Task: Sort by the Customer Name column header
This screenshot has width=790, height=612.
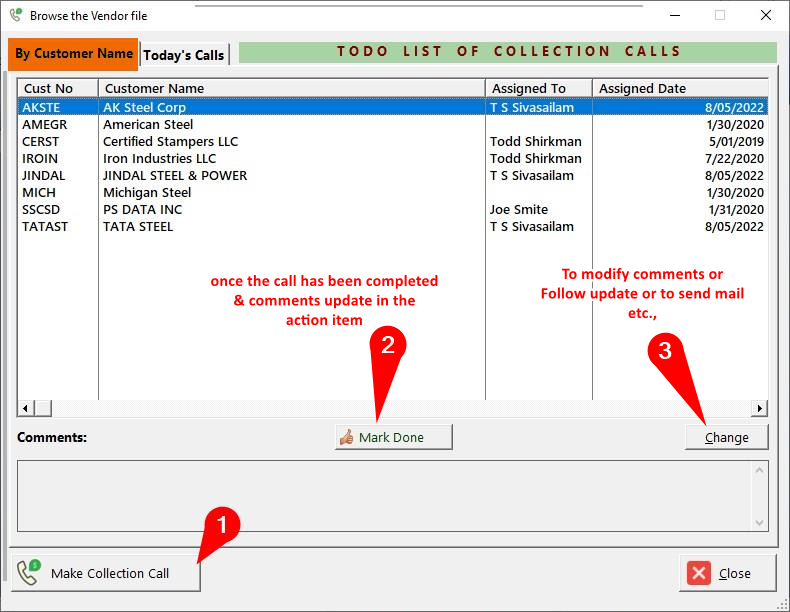Action: [292, 88]
